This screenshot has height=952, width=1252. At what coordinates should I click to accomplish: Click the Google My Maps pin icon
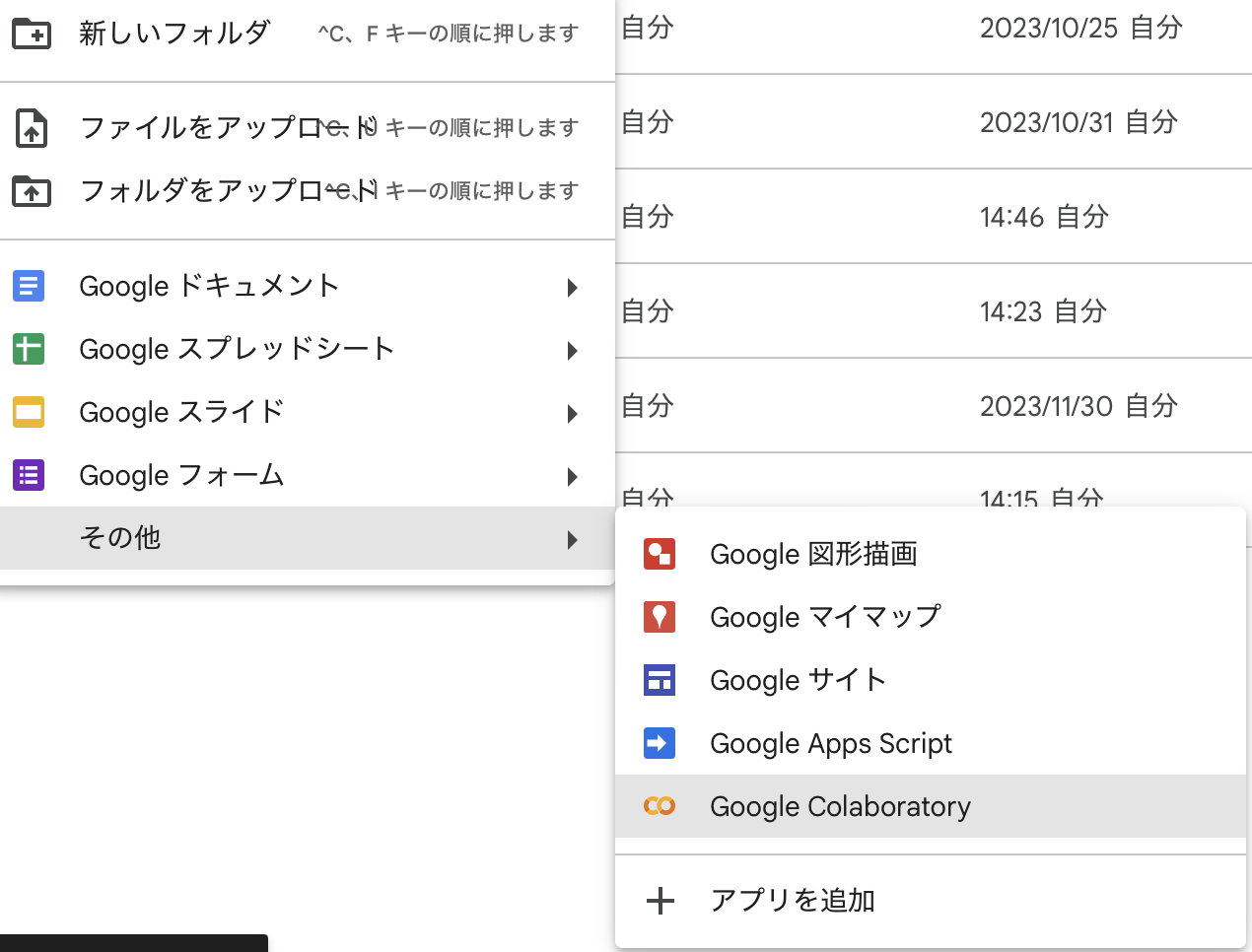pyautogui.click(x=660, y=617)
